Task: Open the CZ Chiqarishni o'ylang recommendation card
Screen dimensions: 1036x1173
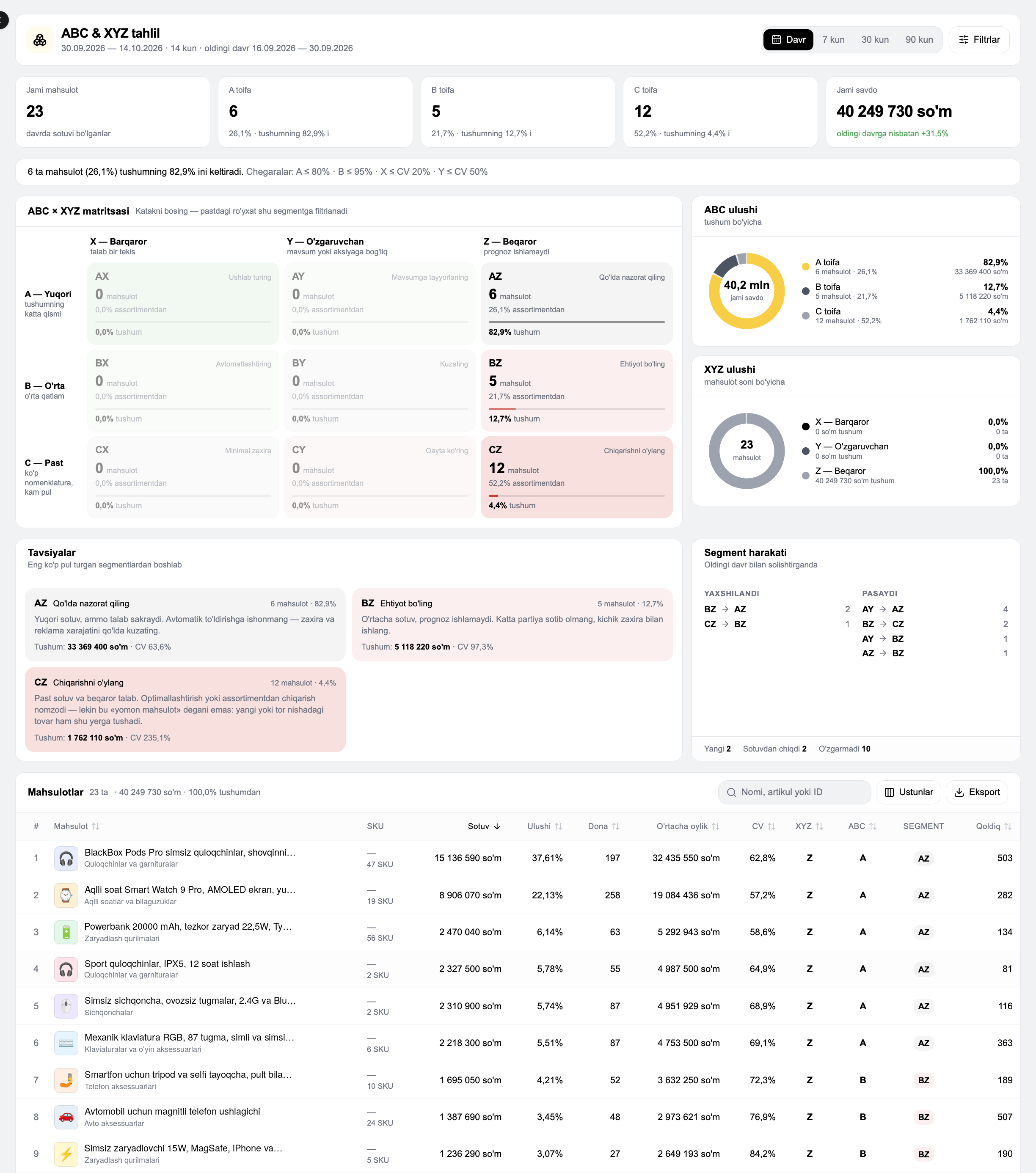Action: point(185,709)
